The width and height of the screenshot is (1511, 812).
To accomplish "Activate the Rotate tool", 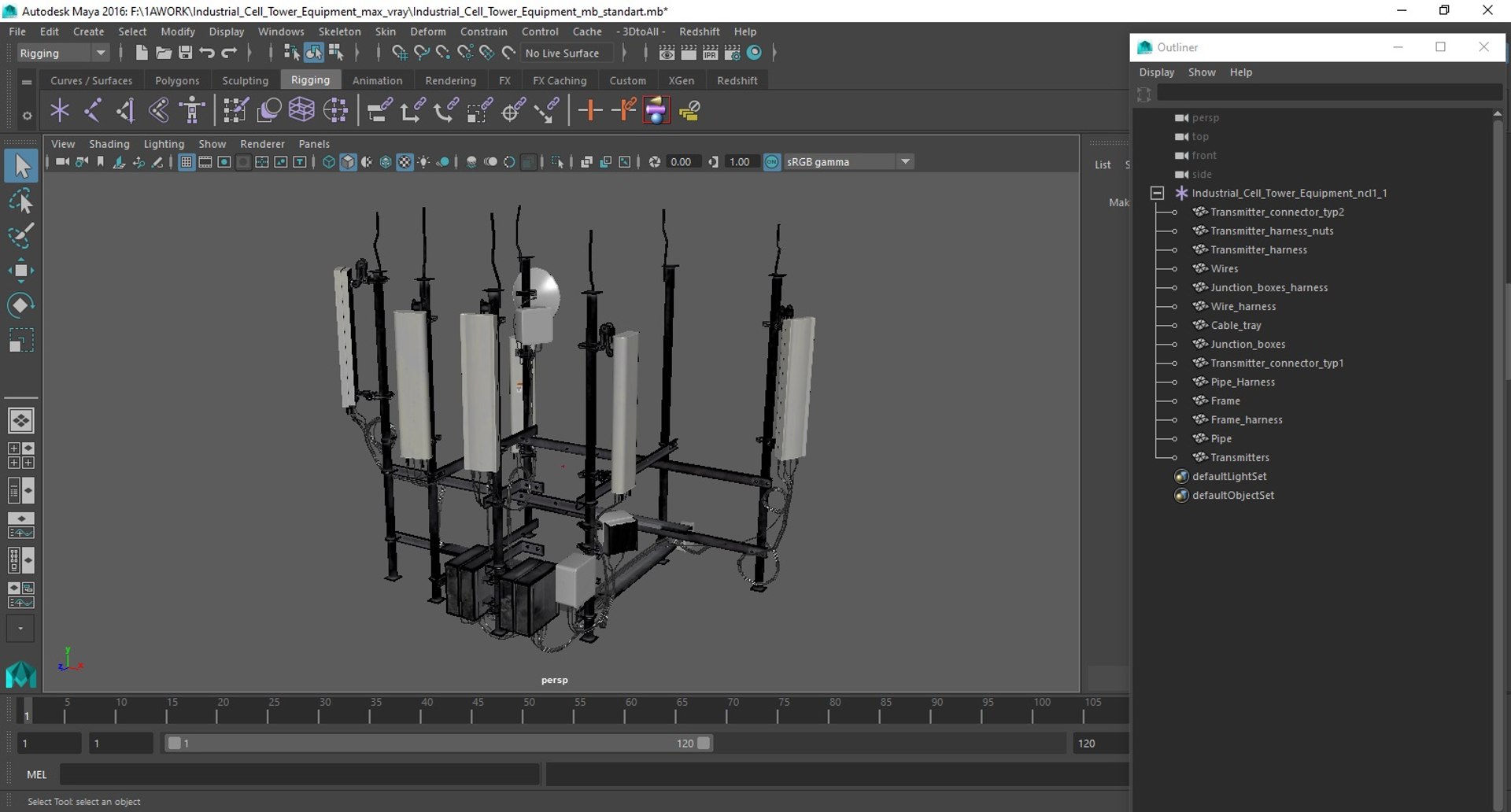I will [x=21, y=304].
